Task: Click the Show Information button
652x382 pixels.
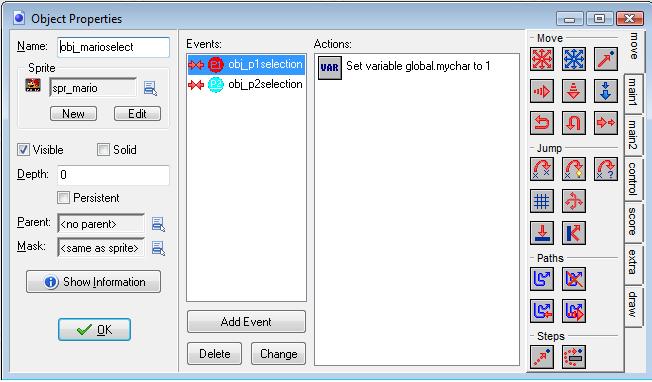Action: [x=94, y=282]
